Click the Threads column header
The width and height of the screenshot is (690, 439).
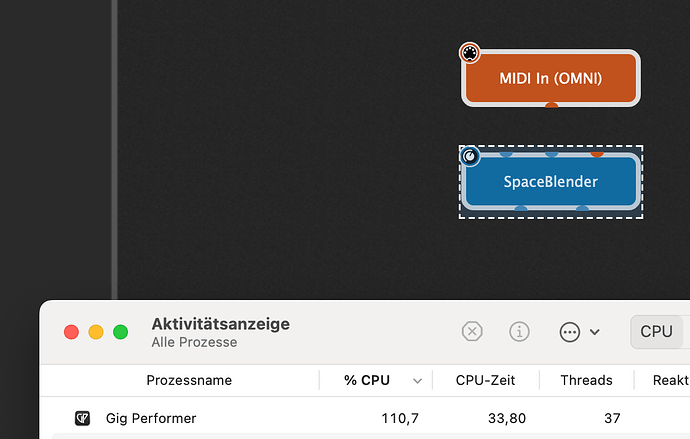[x=586, y=380]
